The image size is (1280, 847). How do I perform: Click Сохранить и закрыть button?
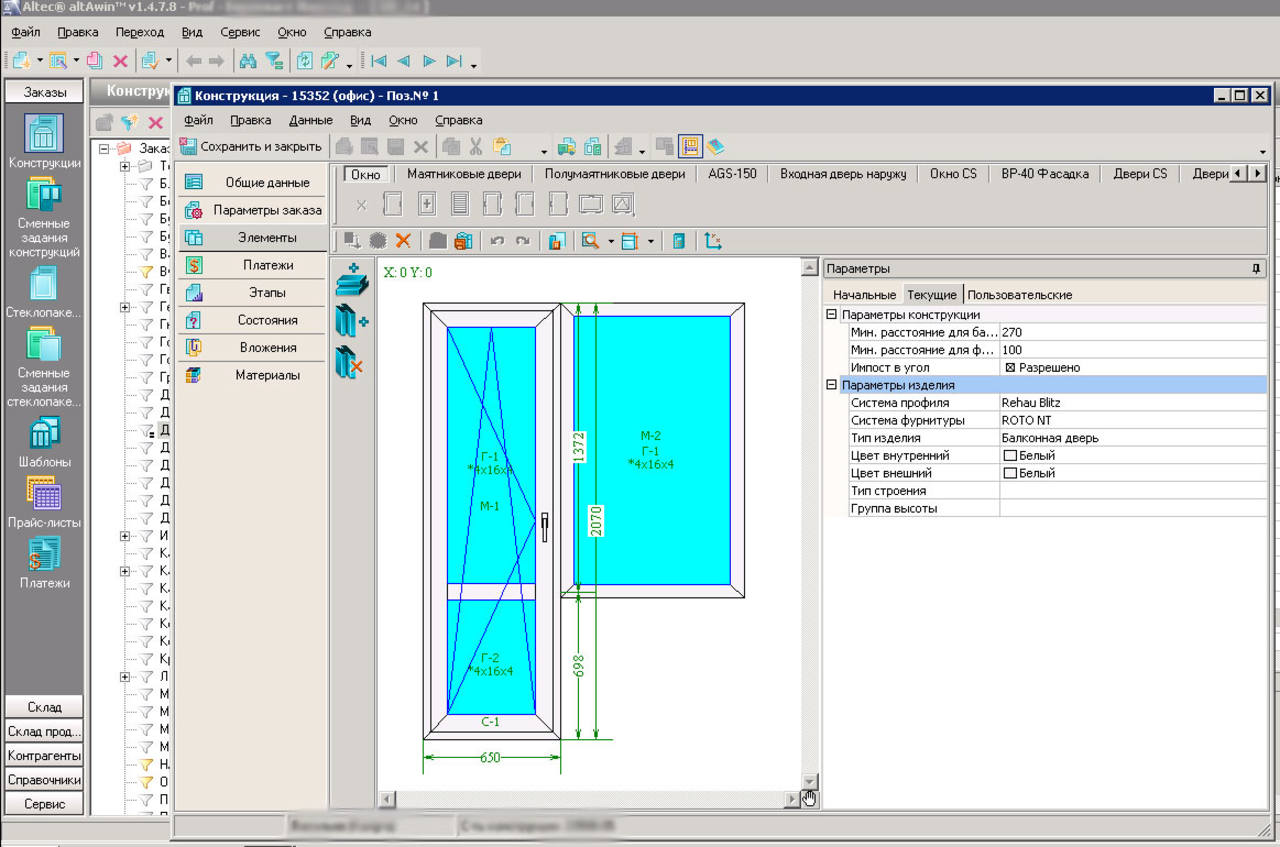click(x=250, y=147)
